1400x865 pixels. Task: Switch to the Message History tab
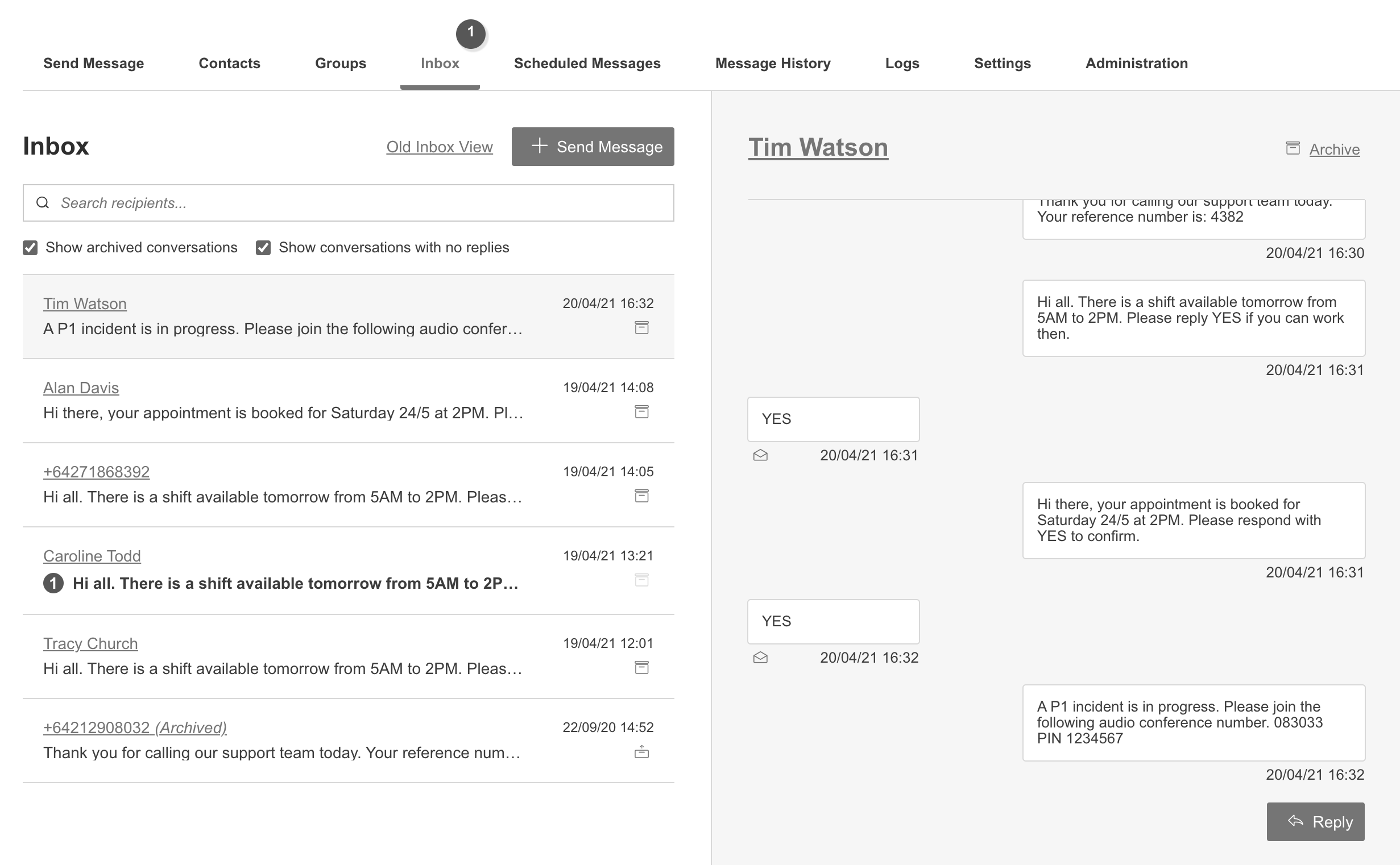pyautogui.click(x=772, y=64)
